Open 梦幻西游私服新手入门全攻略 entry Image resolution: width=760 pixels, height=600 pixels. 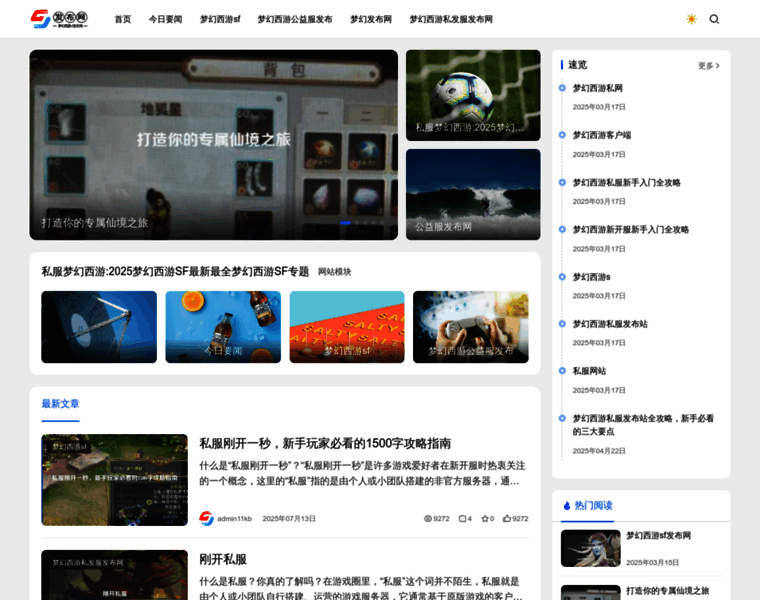[626, 182]
